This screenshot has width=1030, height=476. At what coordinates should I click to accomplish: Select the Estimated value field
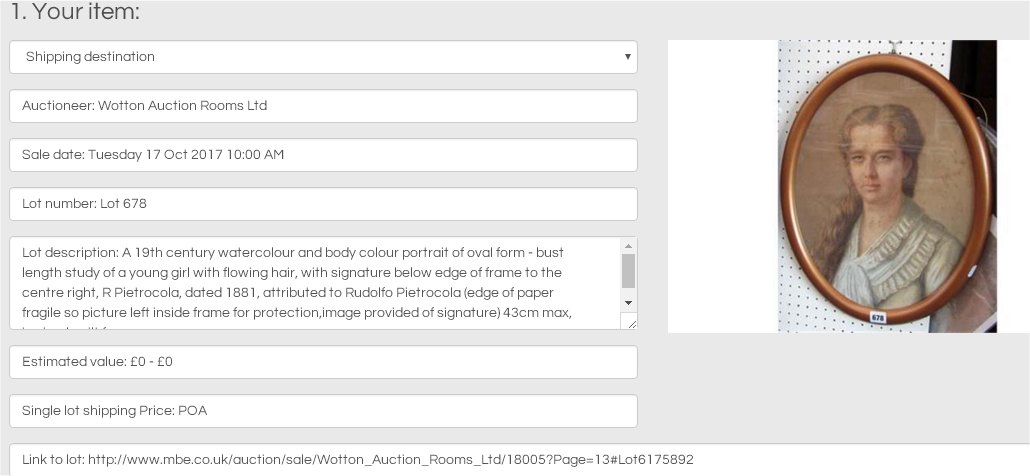coord(323,362)
